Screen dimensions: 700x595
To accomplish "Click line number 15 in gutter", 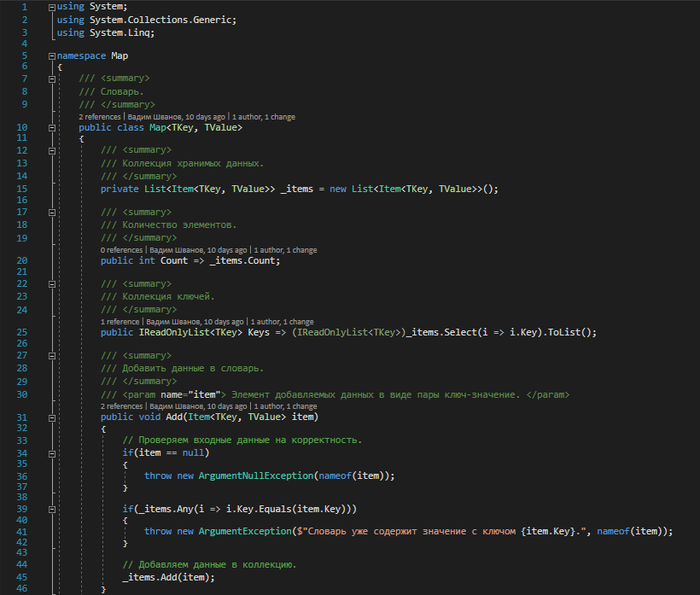I will (22, 189).
